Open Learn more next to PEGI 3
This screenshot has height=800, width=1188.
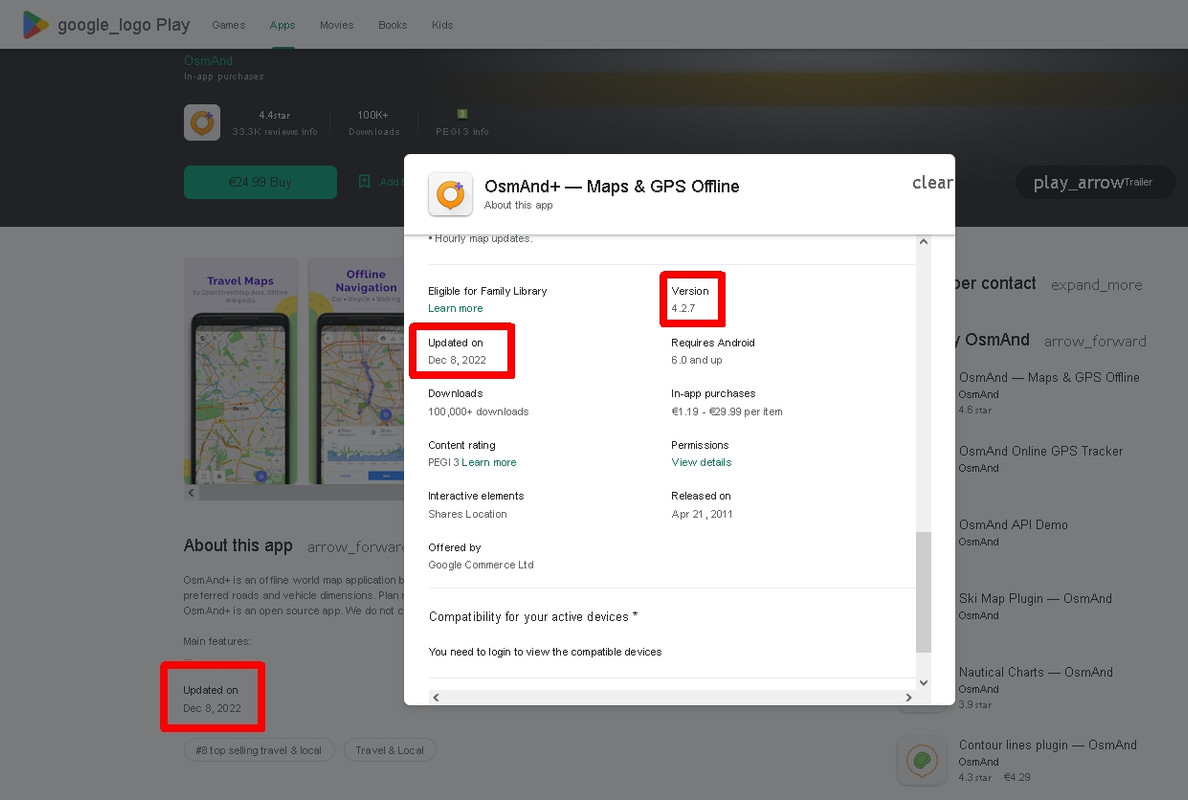489,462
